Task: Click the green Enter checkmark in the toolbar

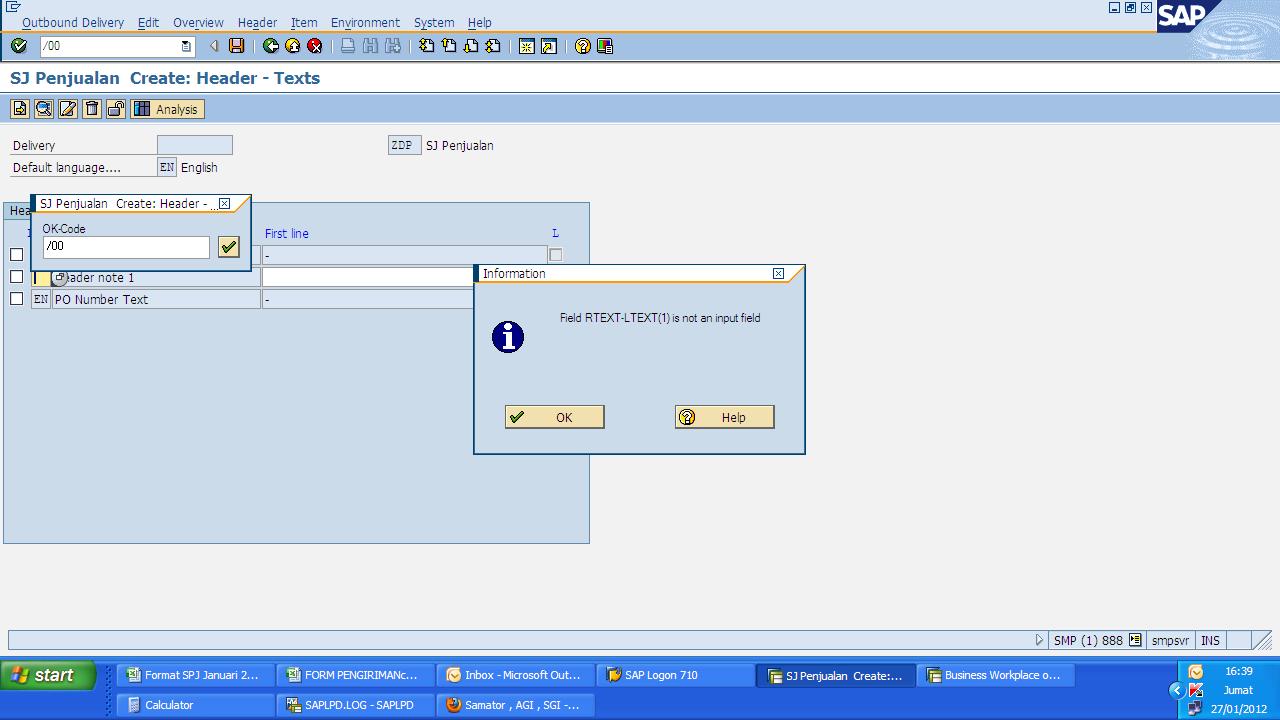Action: click(x=19, y=46)
